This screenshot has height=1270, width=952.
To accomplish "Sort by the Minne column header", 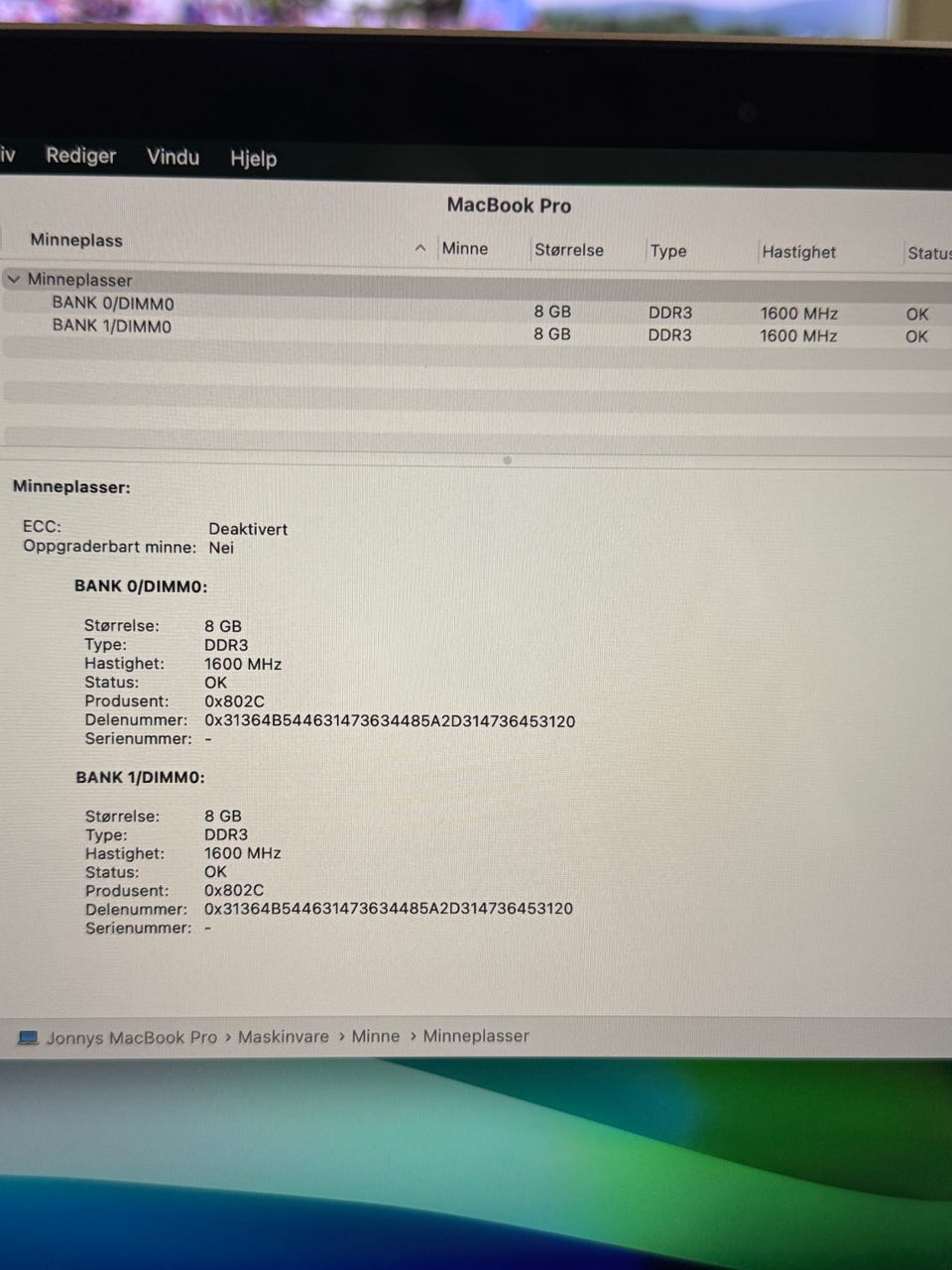I will [465, 249].
